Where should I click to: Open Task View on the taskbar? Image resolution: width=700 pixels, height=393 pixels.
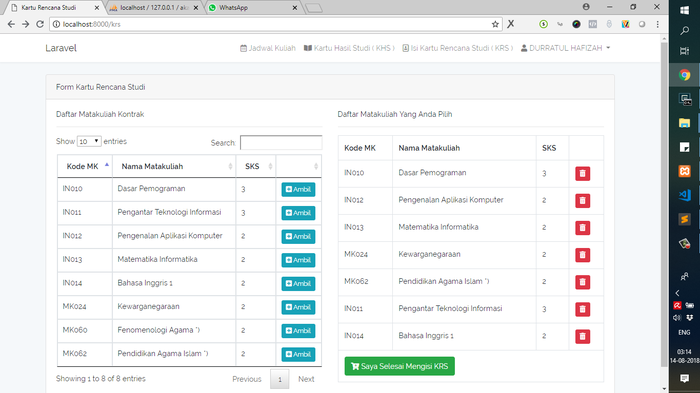click(684, 51)
